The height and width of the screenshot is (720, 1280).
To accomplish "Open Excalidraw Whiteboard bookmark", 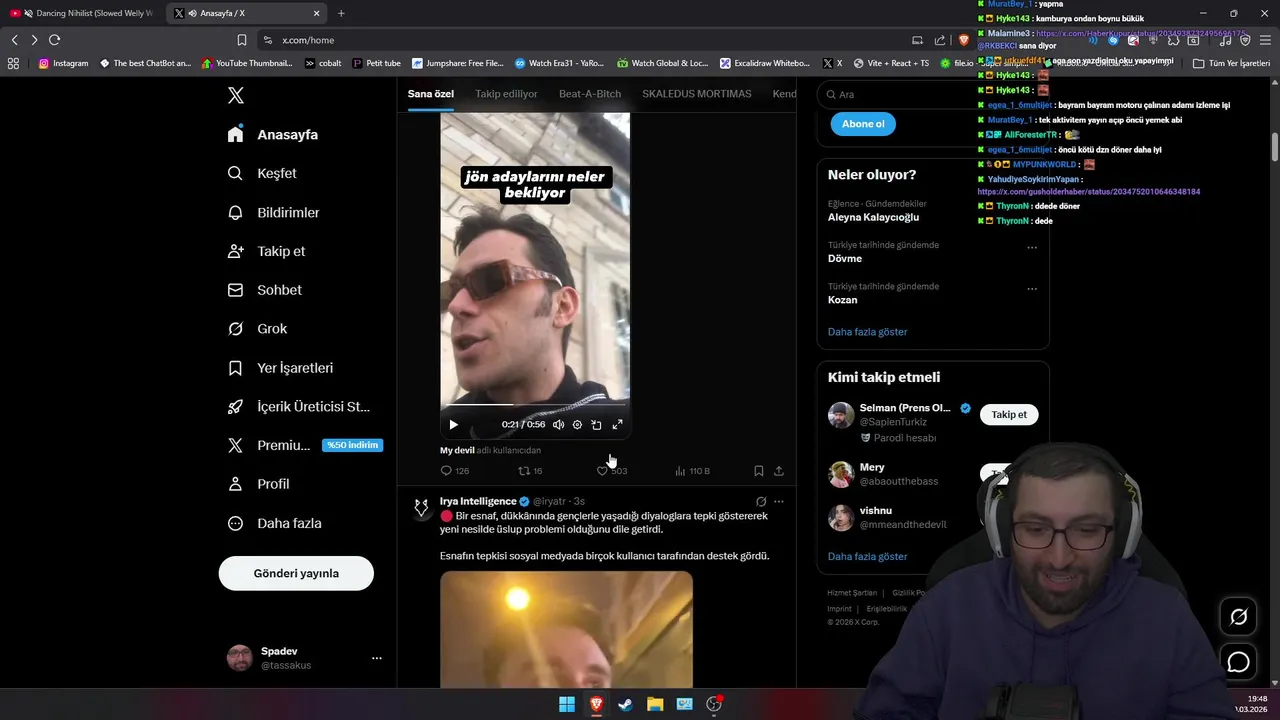I will [765, 63].
